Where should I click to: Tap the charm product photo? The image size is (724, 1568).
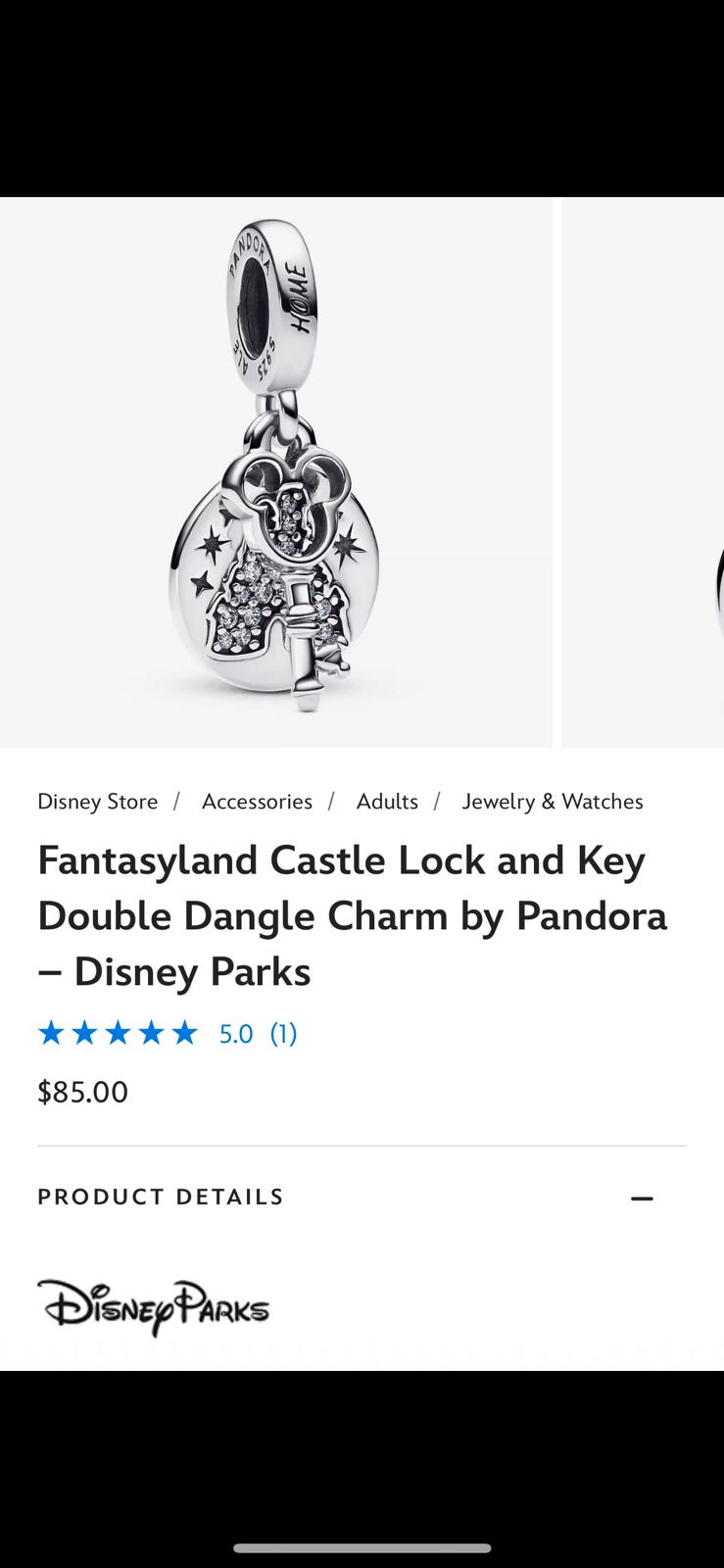tap(275, 549)
